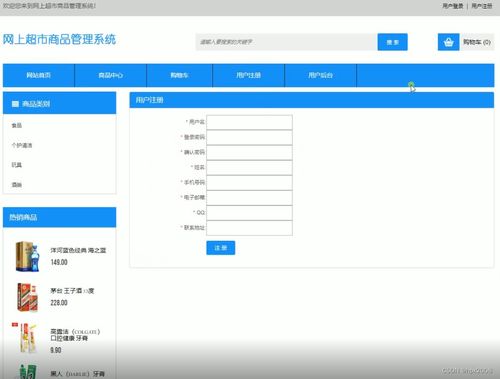Click the 姓名 input field
Image resolution: width=500 pixels, height=379 pixels.
(249, 168)
